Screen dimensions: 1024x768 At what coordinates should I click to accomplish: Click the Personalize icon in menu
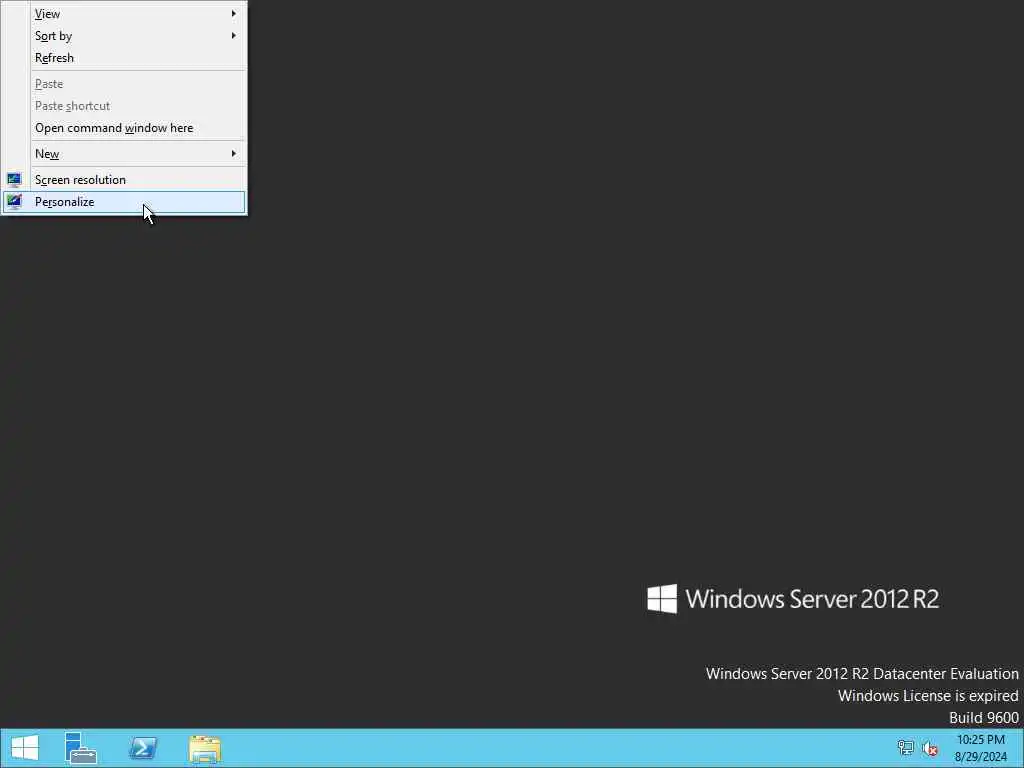click(14, 202)
